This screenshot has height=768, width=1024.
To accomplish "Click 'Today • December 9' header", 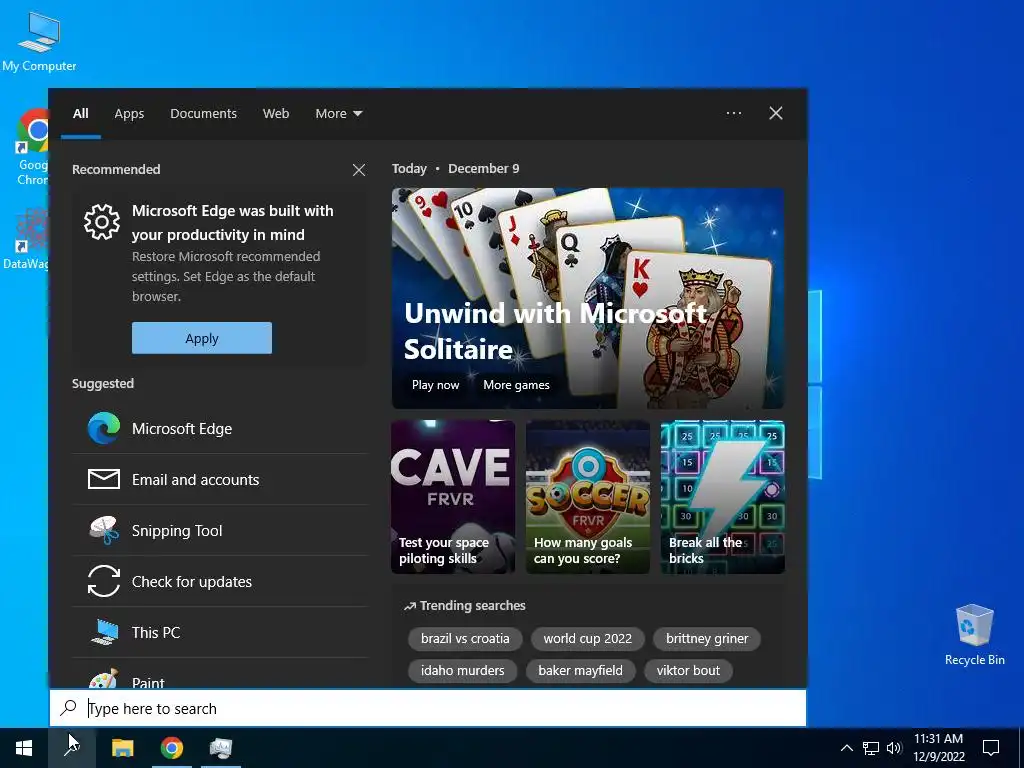I will (x=455, y=168).
